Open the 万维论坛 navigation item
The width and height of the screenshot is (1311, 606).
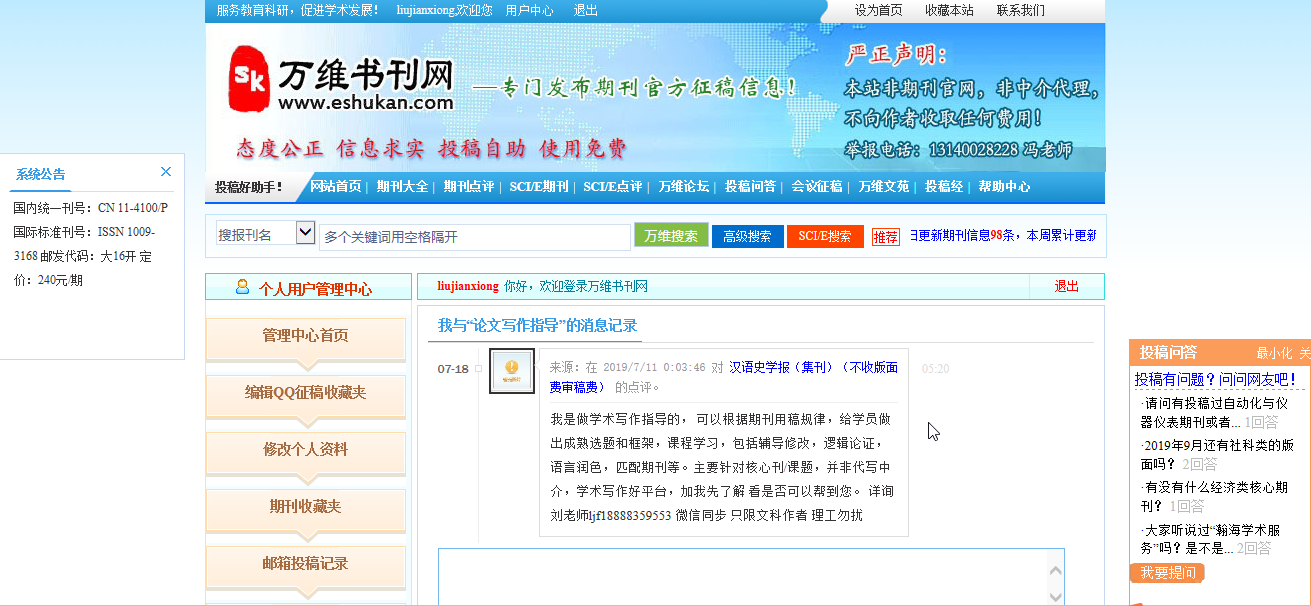[x=683, y=187]
